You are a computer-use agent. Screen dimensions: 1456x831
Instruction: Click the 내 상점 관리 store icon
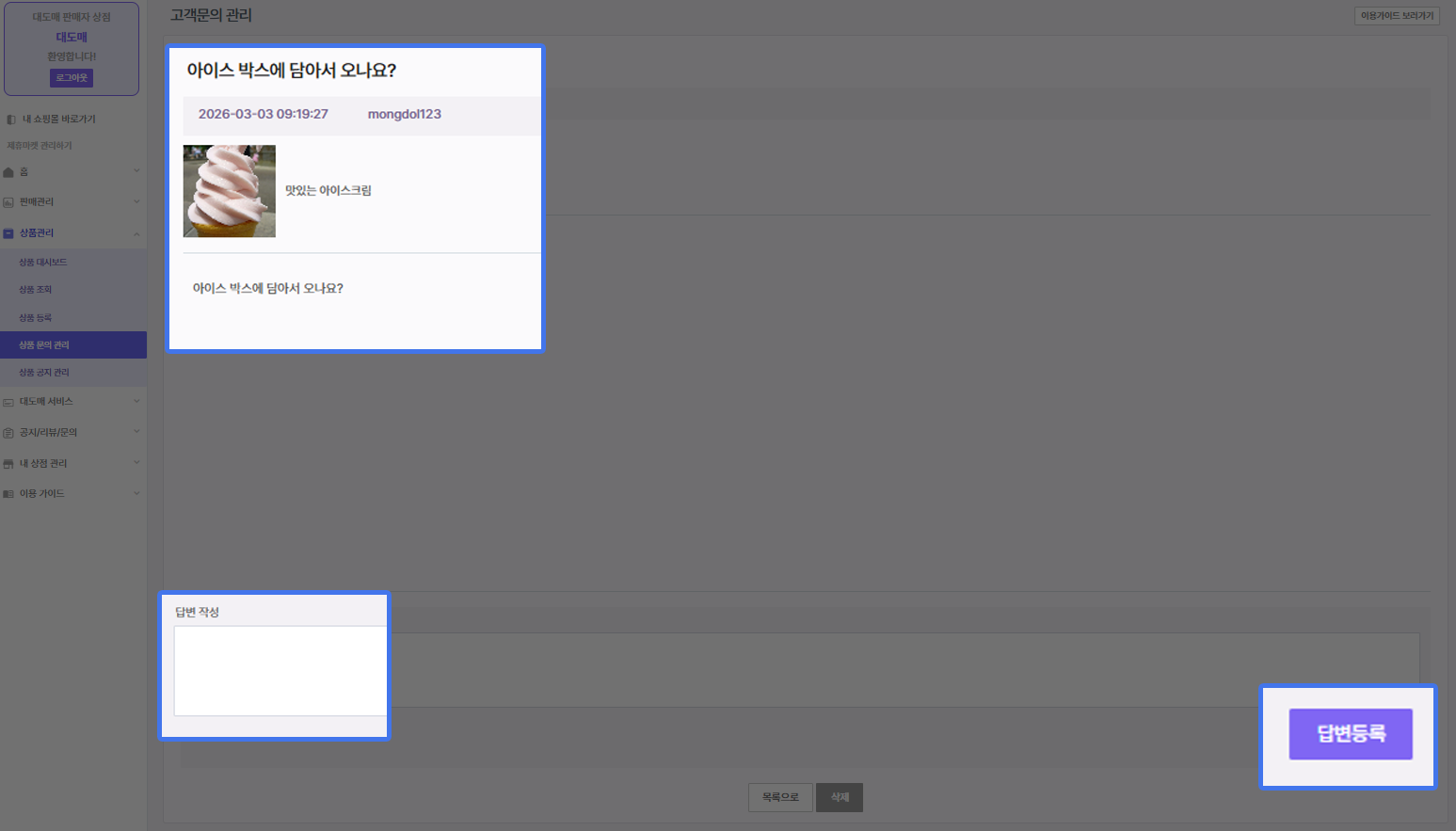click(x=8, y=464)
